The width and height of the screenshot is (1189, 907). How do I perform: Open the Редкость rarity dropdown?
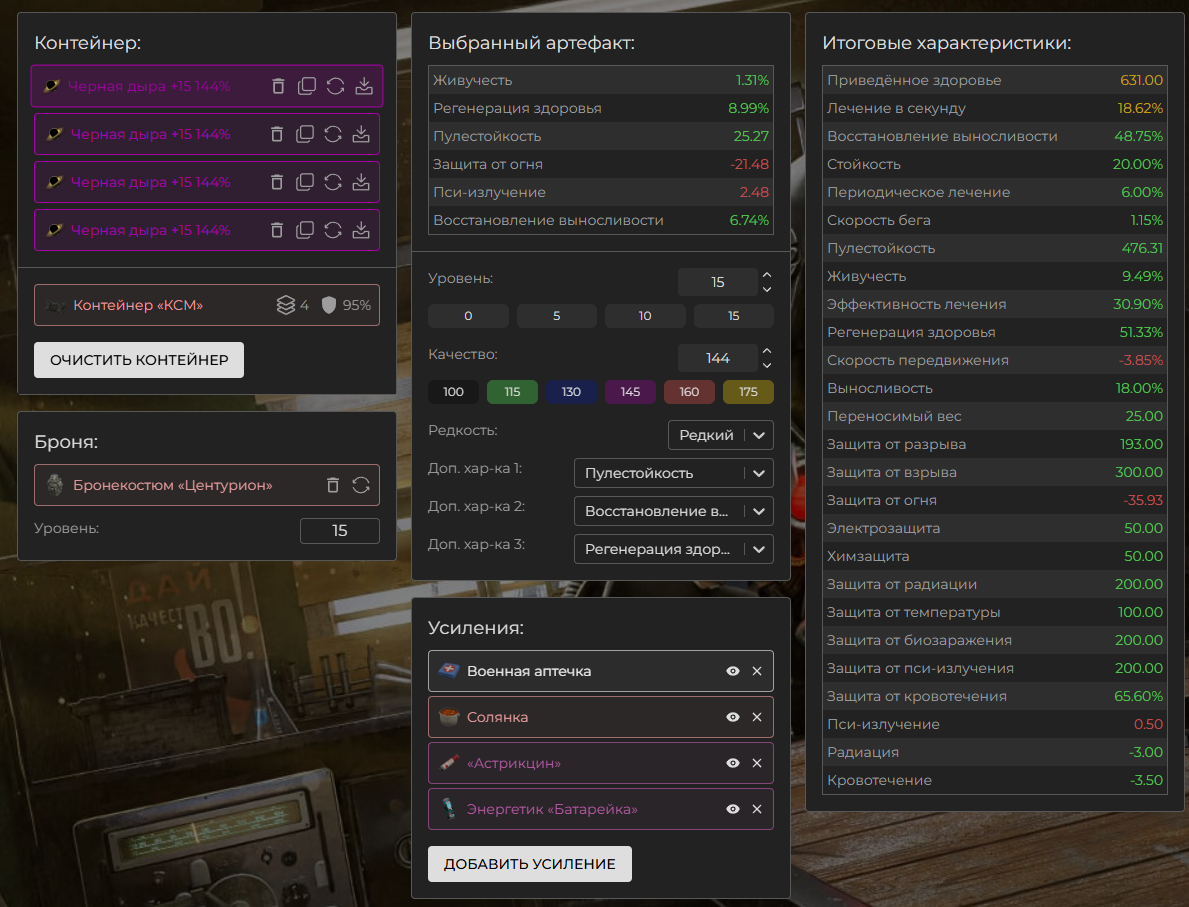[x=720, y=435]
